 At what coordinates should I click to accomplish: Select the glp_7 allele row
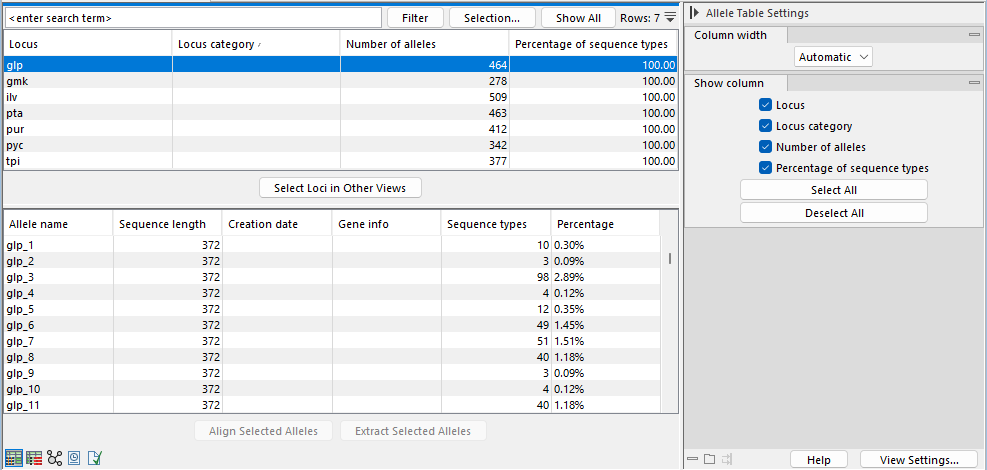(x=332, y=341)
